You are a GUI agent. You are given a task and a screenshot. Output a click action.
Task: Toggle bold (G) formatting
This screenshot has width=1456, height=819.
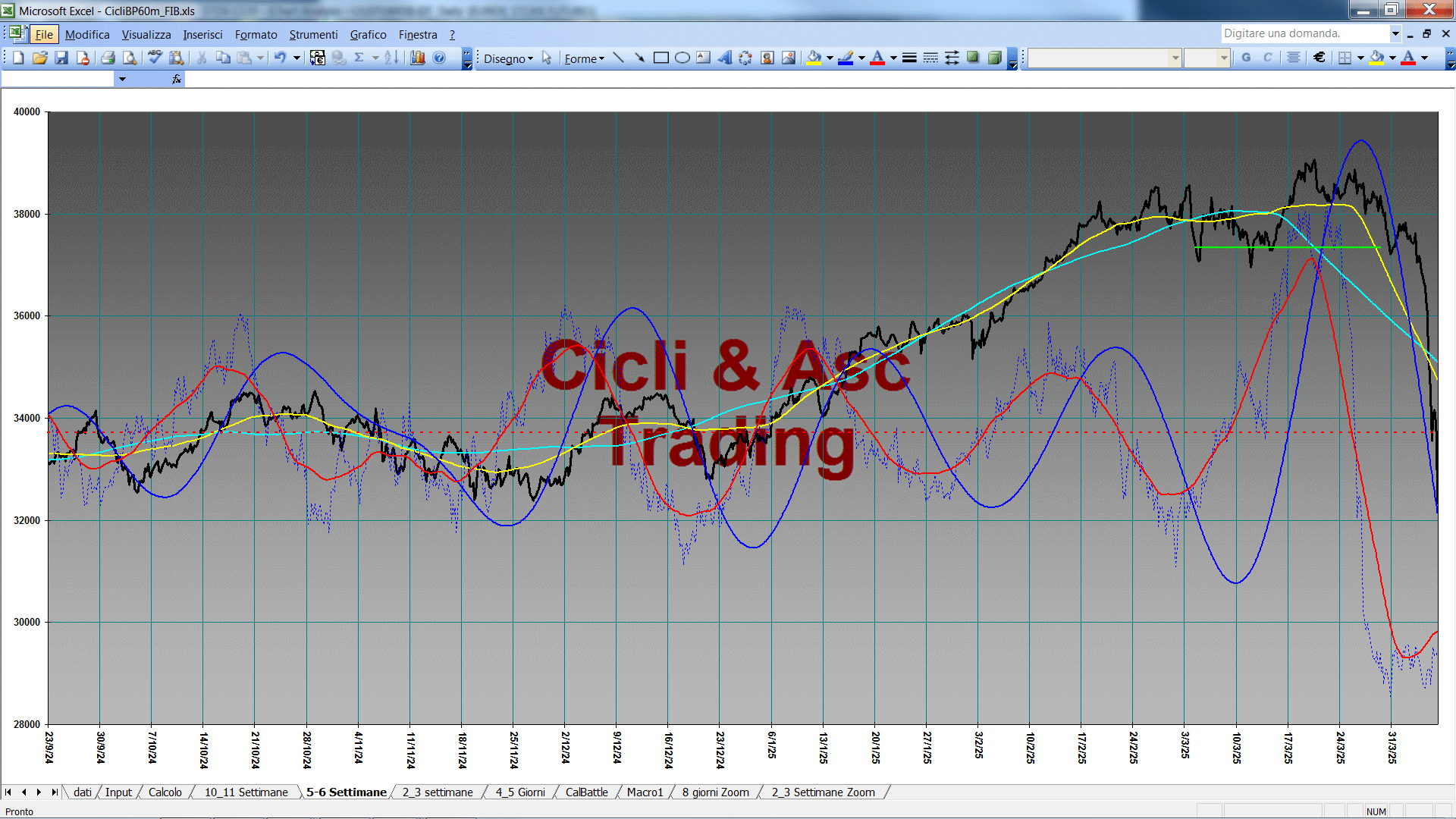tap(1246, 58)
